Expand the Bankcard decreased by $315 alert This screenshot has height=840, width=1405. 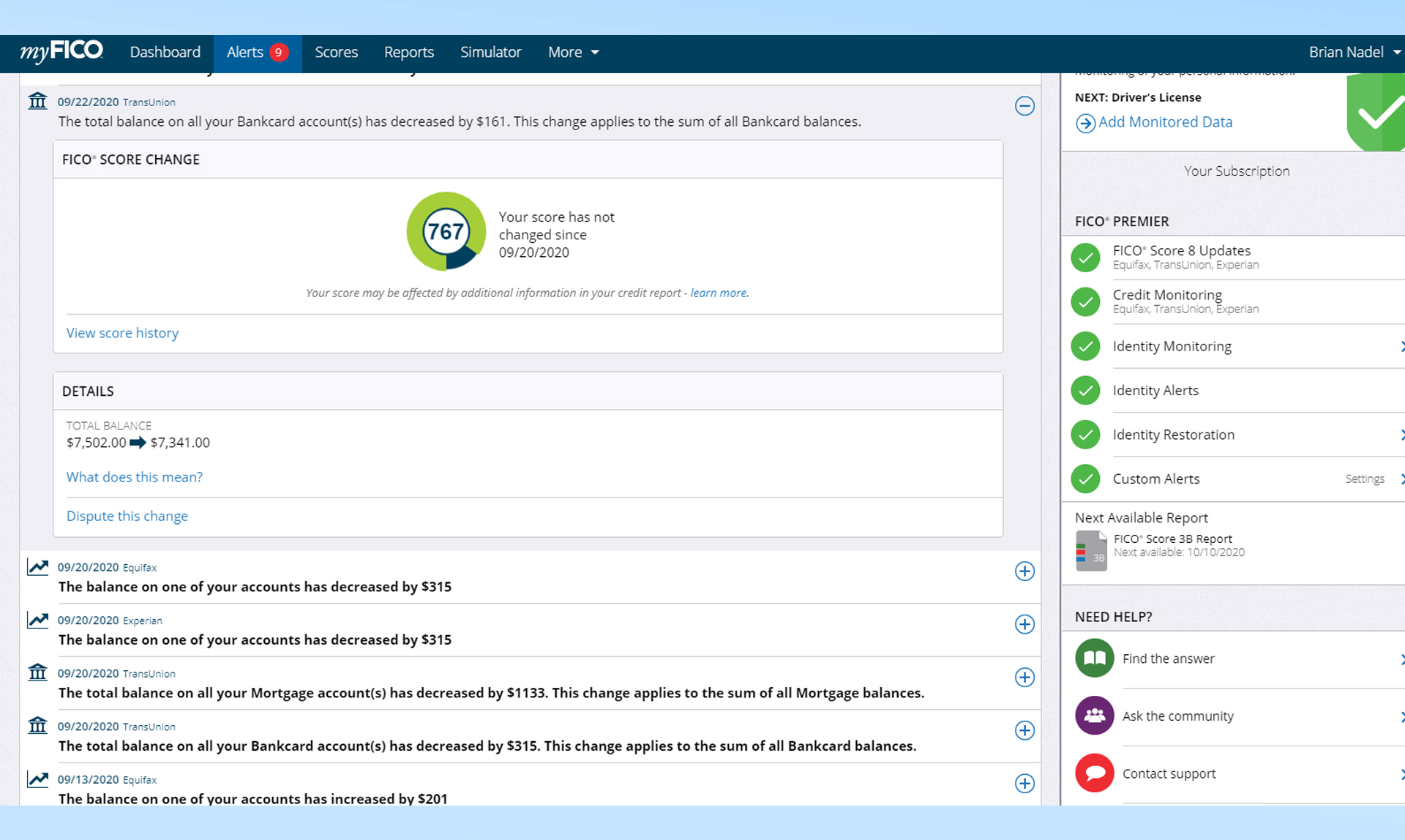(1024, 730)
